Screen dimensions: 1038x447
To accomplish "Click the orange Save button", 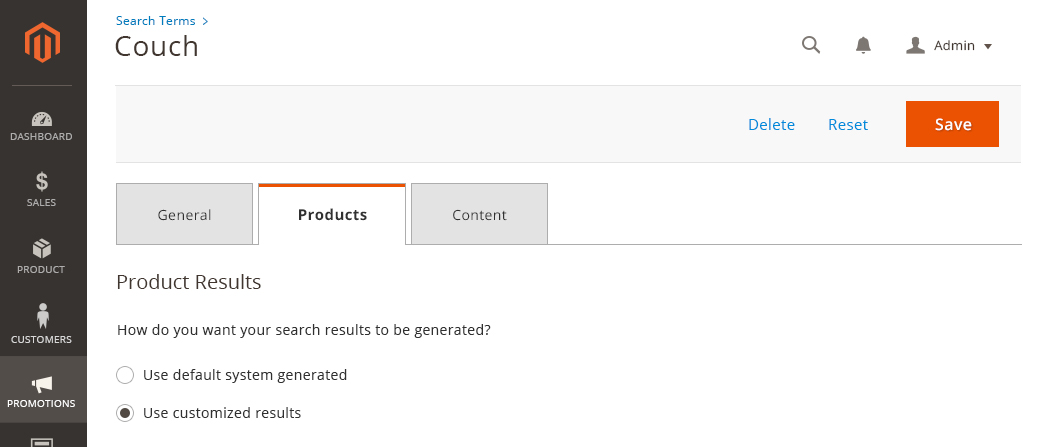I will (x=952, y=124).
